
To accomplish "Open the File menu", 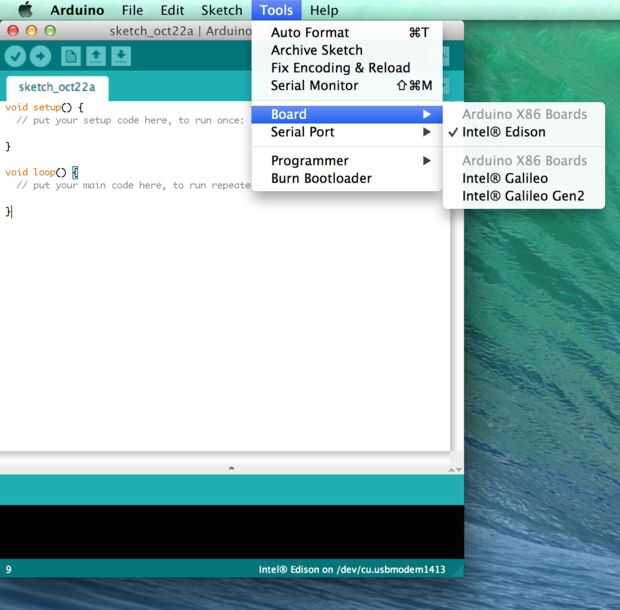I will coord(132,10).
